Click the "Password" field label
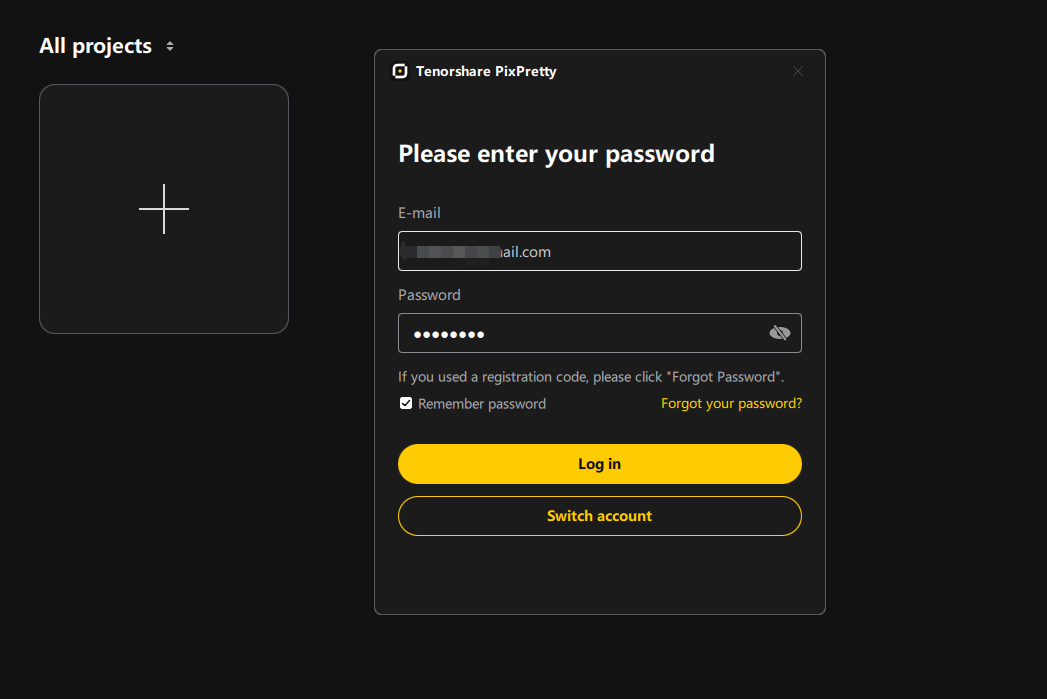Screen dimensions: 1047x699 [x=429, y=295]
